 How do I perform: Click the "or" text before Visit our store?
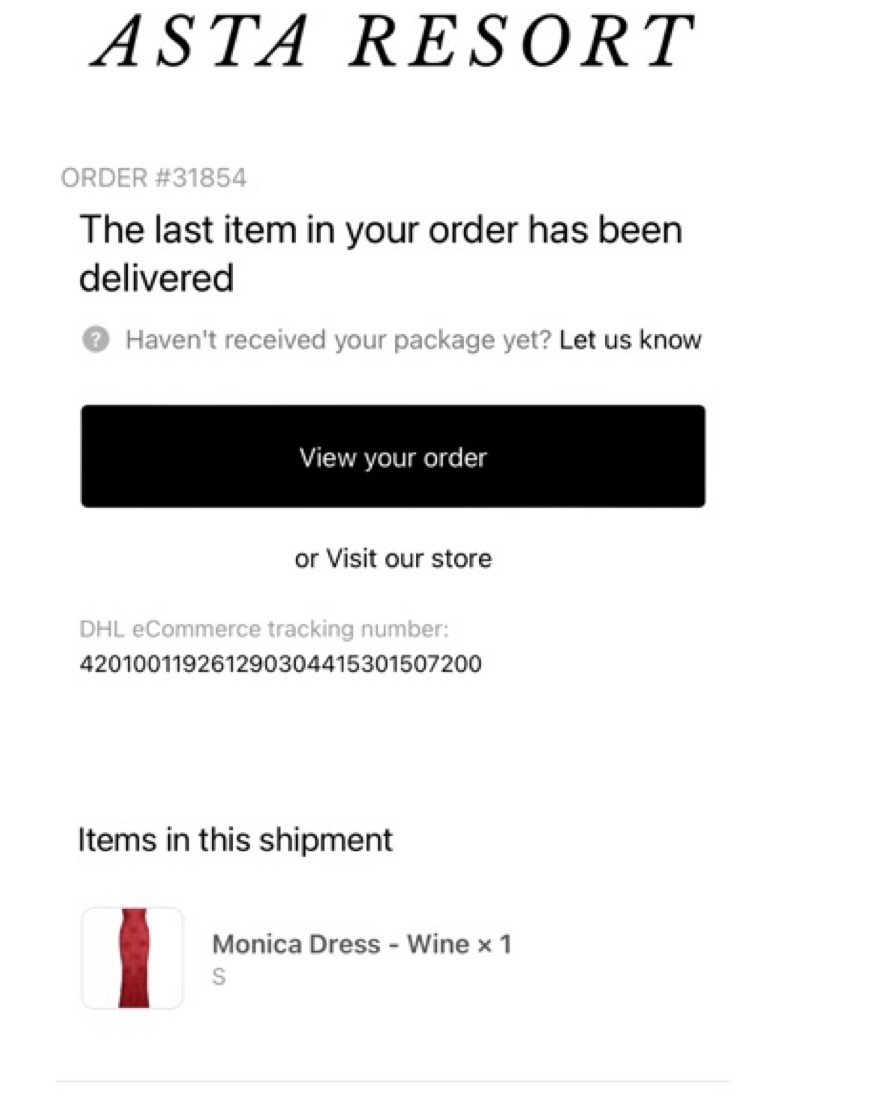[x=305, y=558]
